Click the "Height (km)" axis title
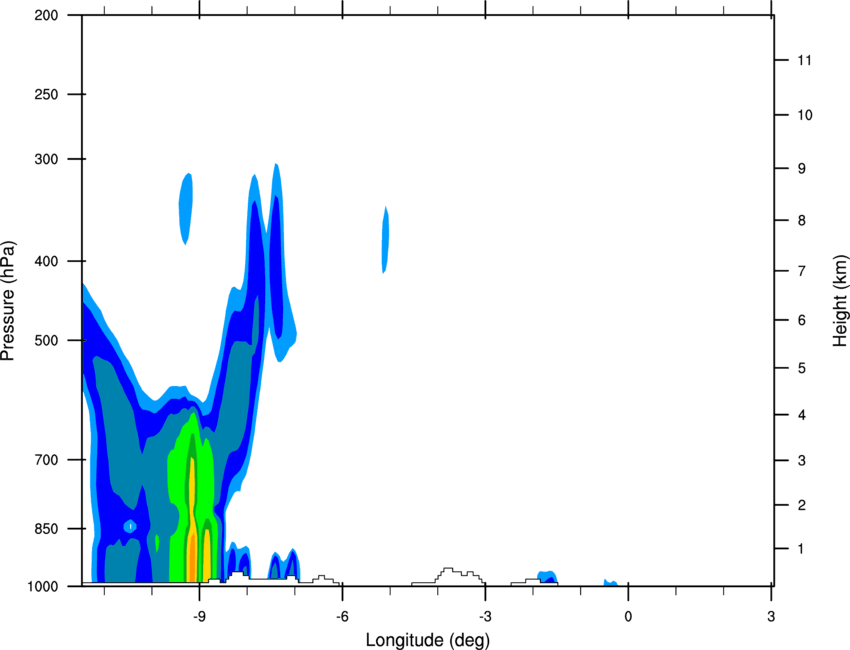Screen dimensions: 850x650 [840, 301]
